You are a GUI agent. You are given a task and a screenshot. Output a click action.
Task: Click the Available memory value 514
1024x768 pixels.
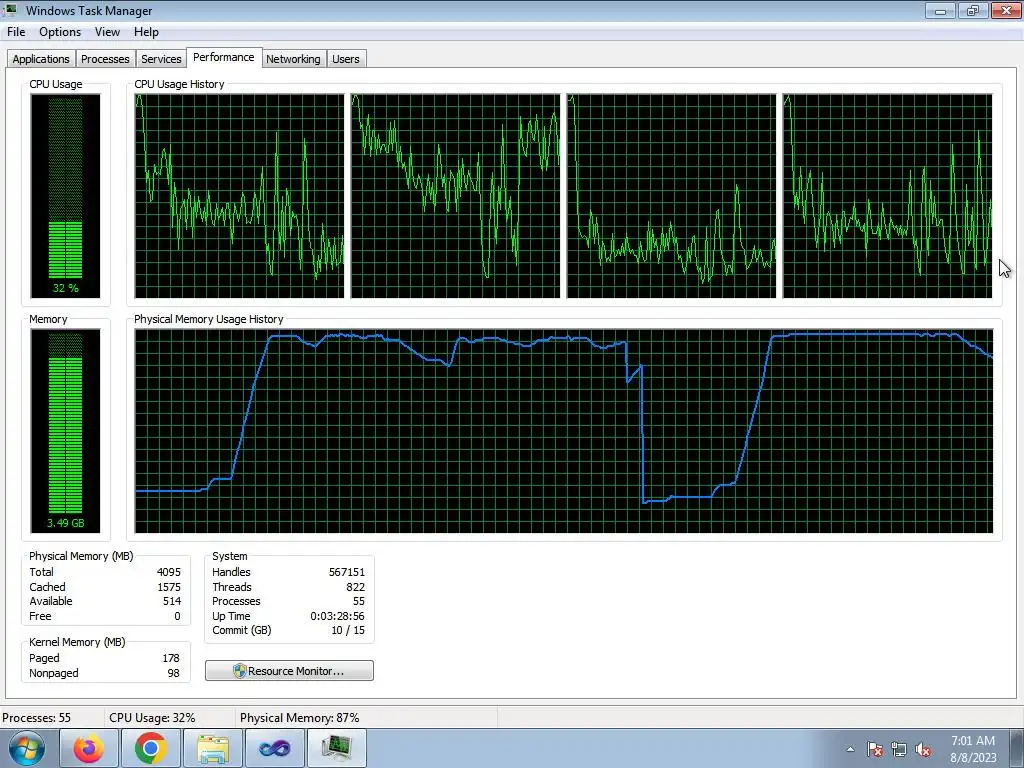click(x=172, y=601)
